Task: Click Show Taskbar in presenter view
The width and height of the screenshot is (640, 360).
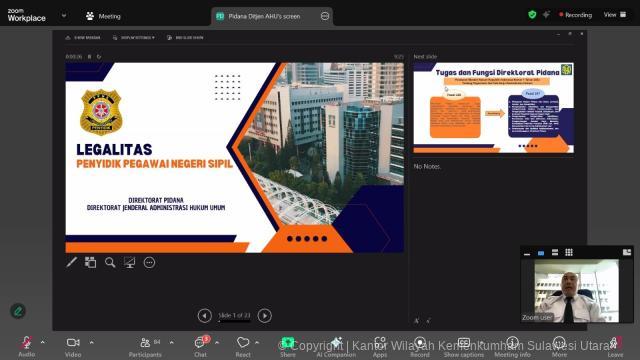Action: tap(83, 38)
